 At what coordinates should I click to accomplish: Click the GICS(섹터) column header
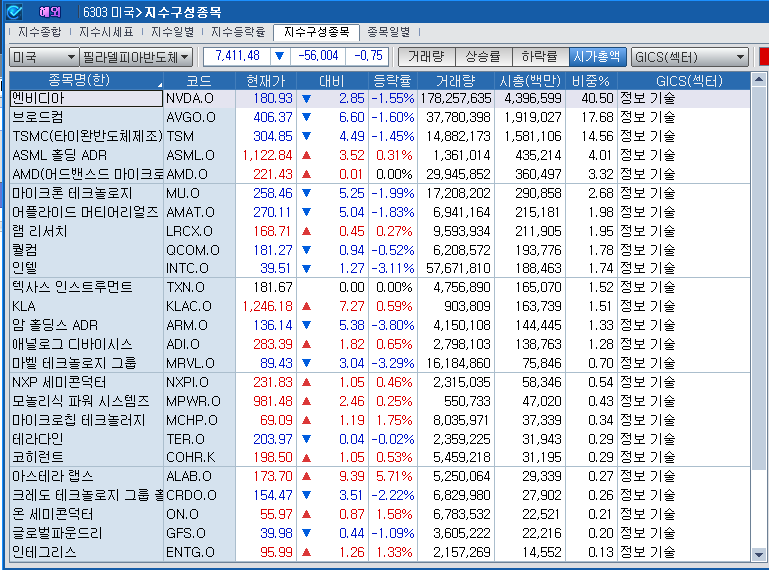tap(683, 80)
